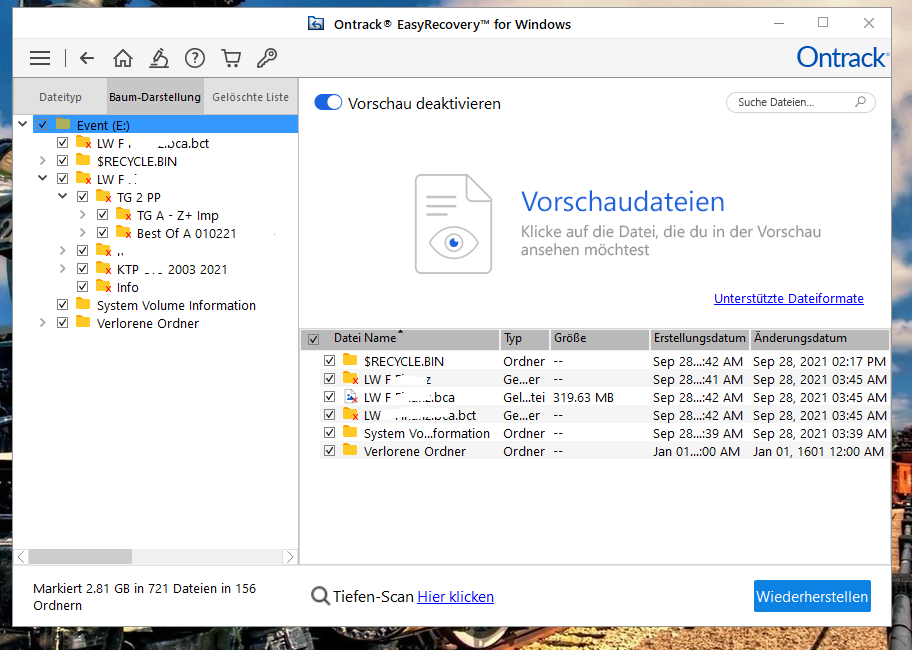Expand the TG A - Z+ Imp node
This screenshot has height=650, width=912.
tap(83, 215)
